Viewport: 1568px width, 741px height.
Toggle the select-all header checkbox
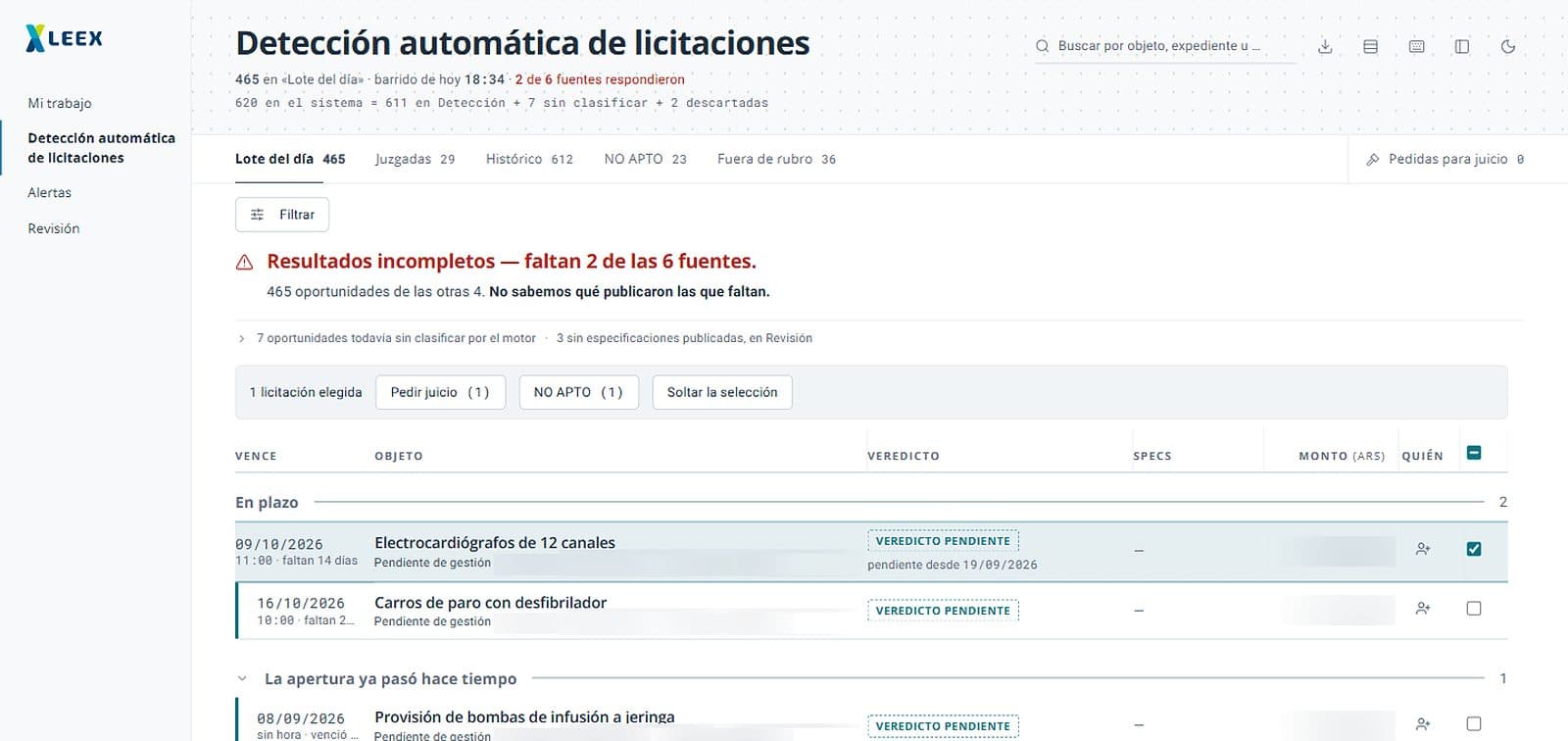(x=1474, y=453)
